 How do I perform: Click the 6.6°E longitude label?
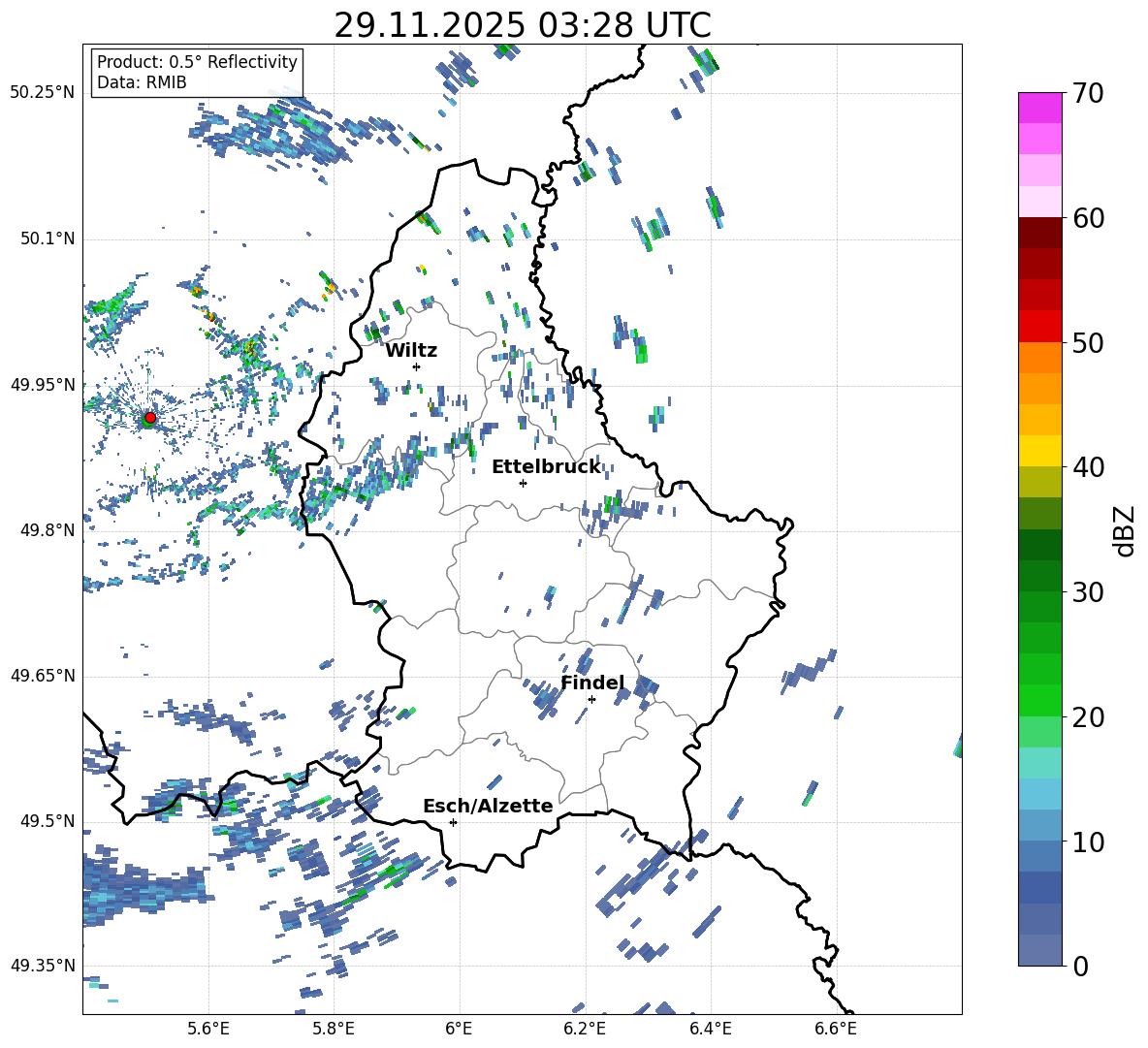(836, 1029)
